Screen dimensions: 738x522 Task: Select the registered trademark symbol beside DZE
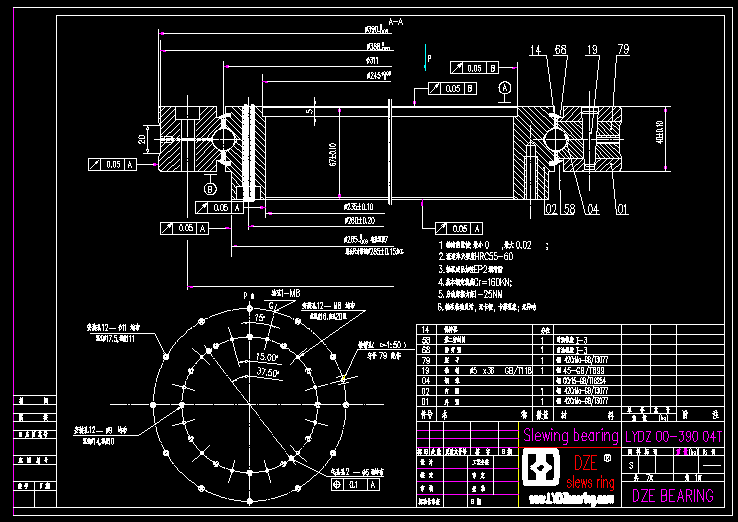606,458
